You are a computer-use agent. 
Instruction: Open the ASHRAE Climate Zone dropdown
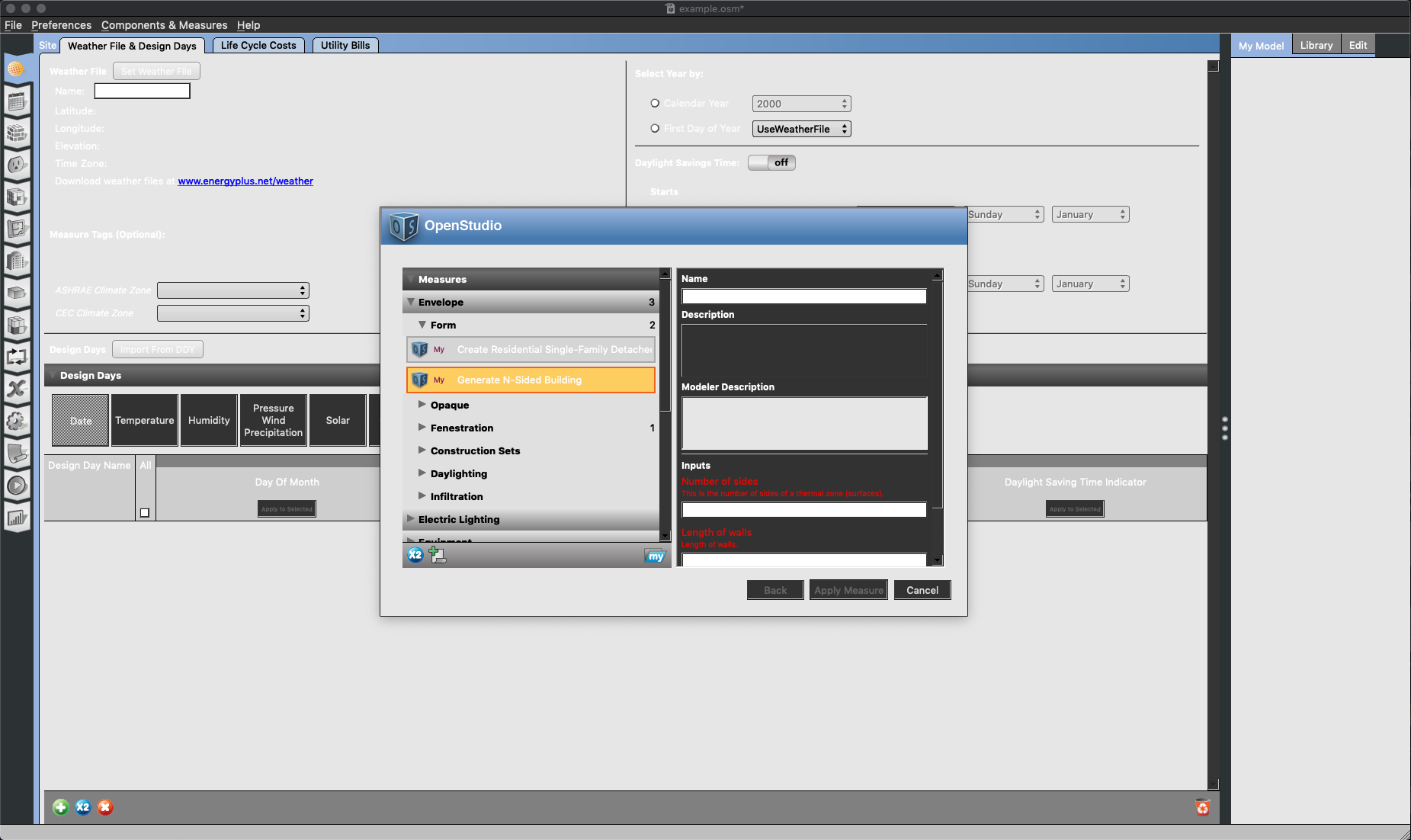(233, 290)
